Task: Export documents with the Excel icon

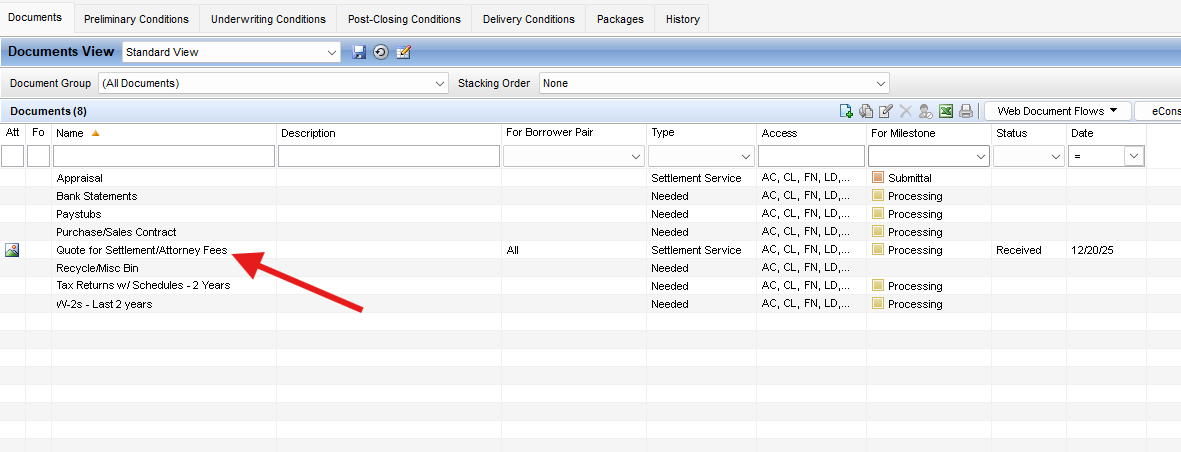Action: tap(946, 111)
